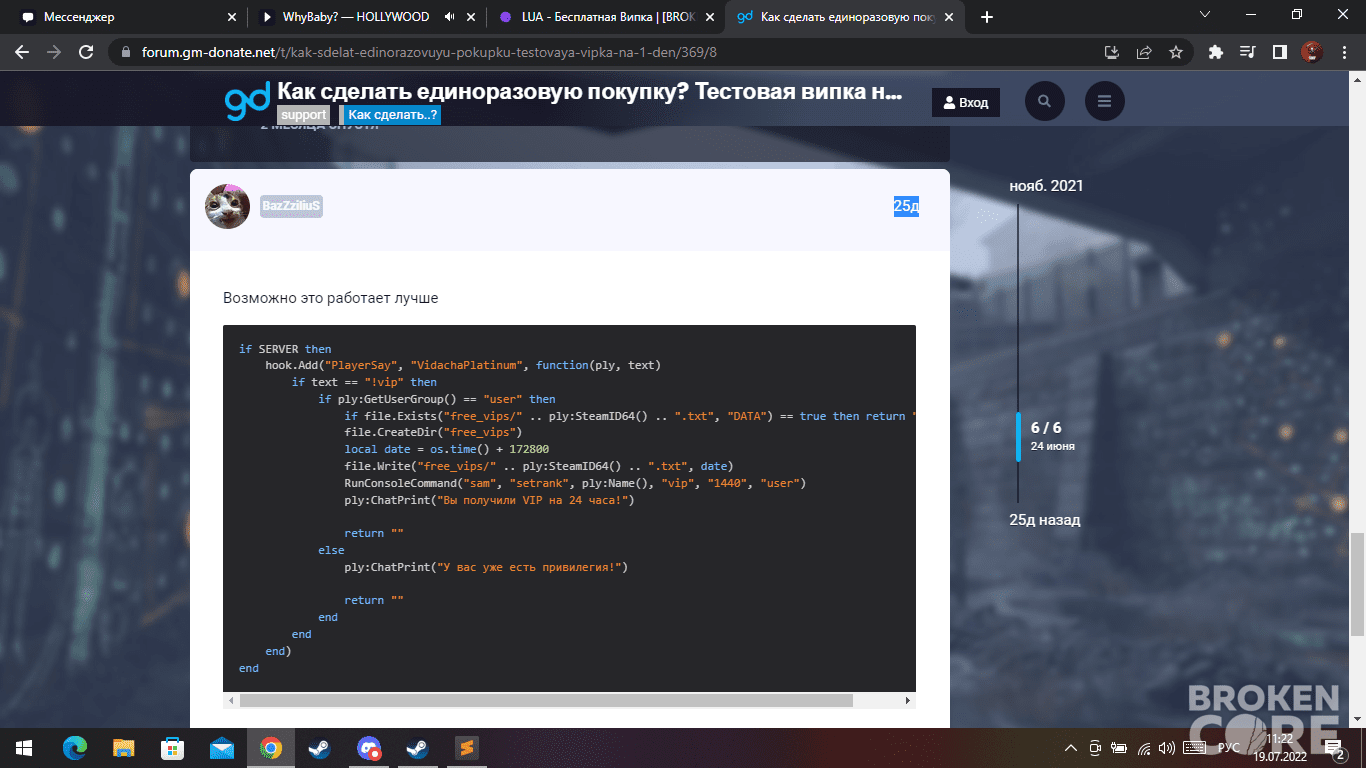Mute audio on the WhyBaby tab
Image resolution: width=1366 pixels, height=768 pixels.
pyautogui.click(x=450, y=17)
